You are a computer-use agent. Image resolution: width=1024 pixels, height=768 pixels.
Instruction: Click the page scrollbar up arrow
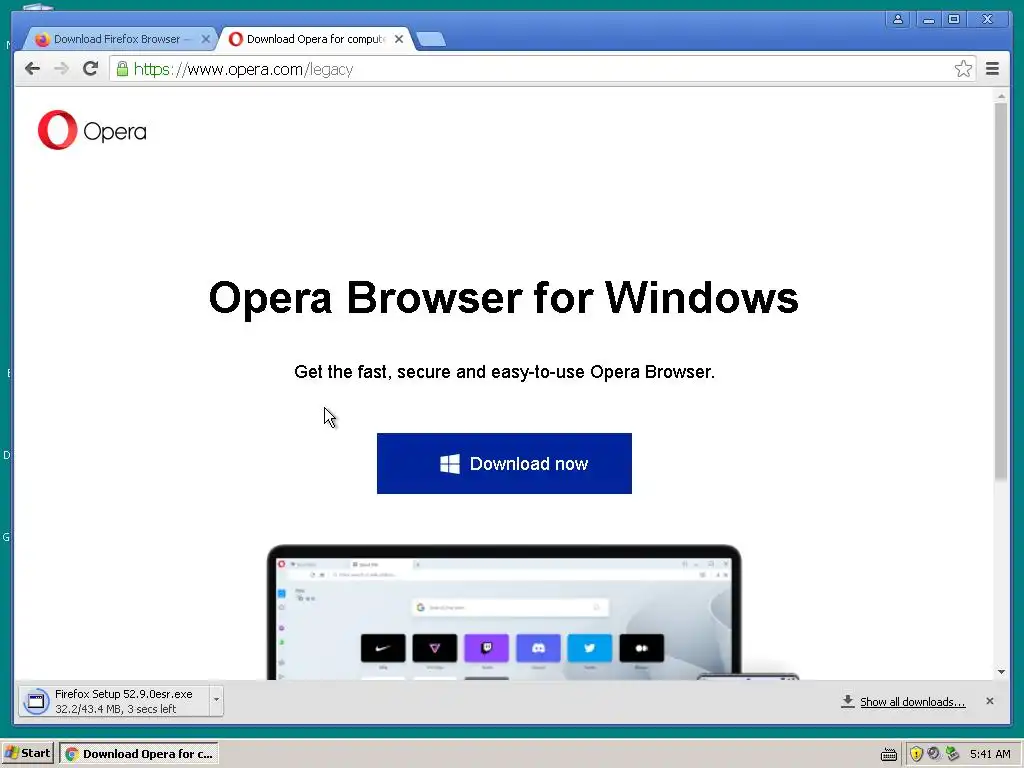[1001, 96]
